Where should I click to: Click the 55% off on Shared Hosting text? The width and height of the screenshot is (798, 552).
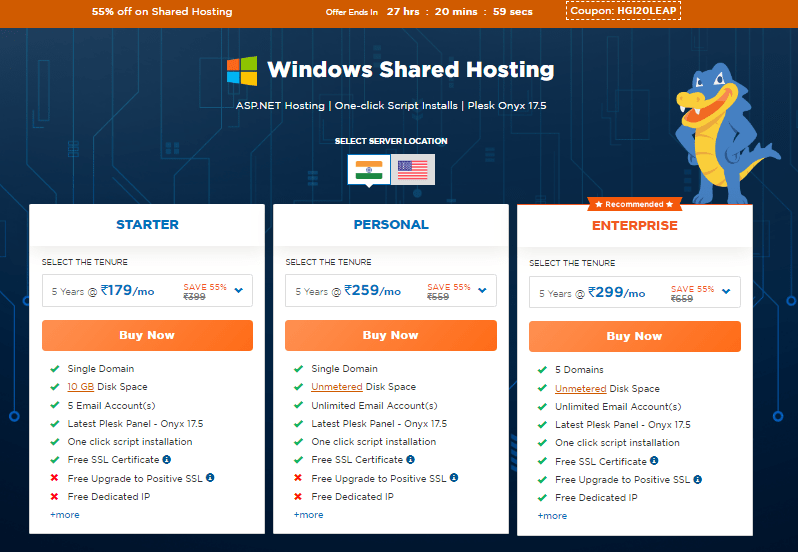pyautogui.click(x=162, y=12)
